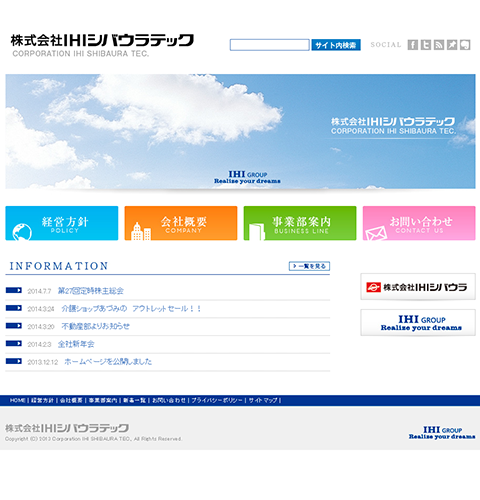Click the site search text field

(270, 45)
